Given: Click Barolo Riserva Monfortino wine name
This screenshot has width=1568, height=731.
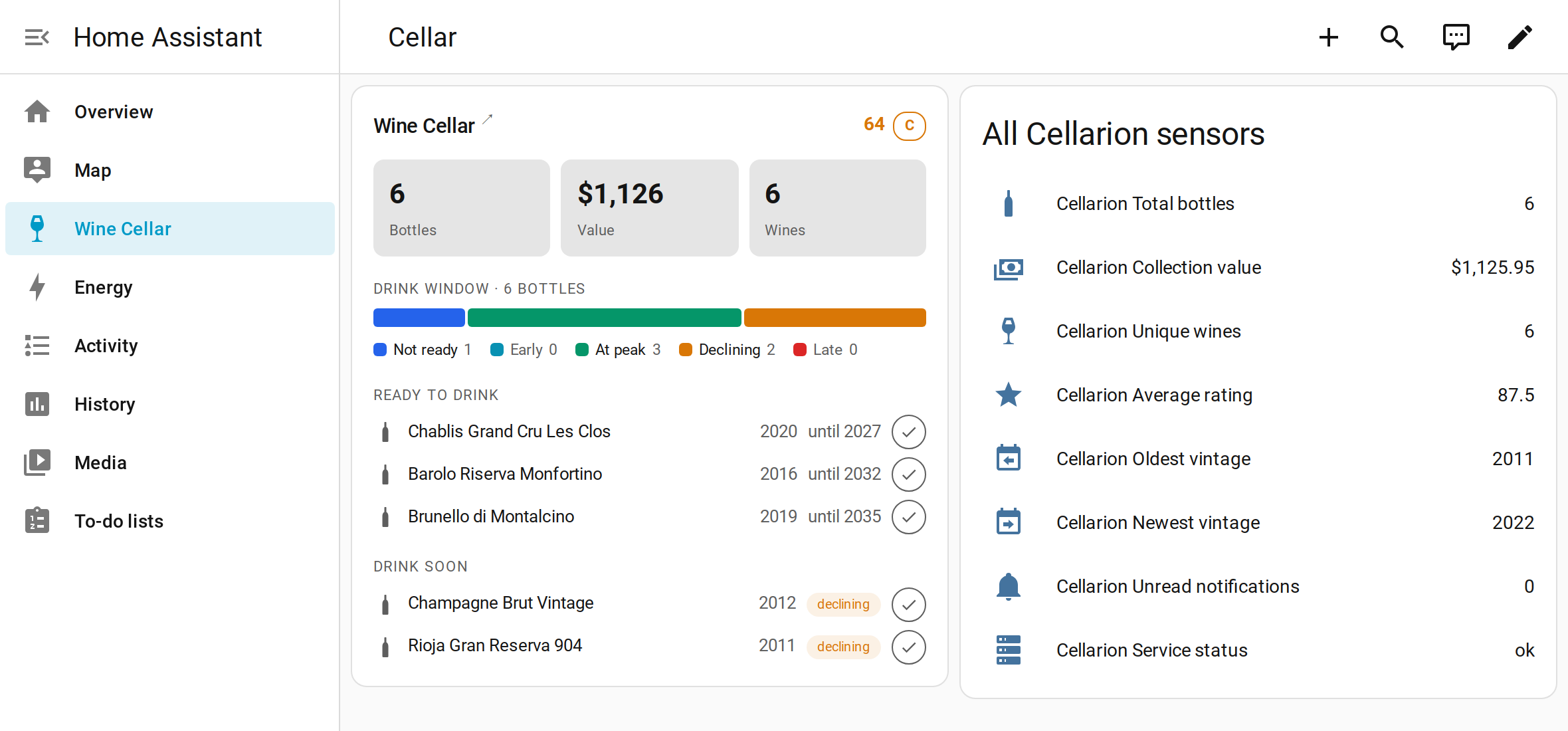Looking at the screenshot, I should coord(505,474).
